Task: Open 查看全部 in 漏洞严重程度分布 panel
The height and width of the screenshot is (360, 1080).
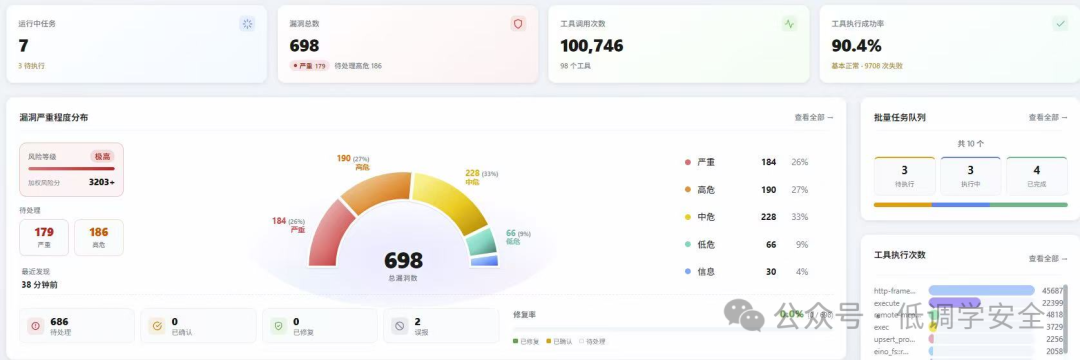Action: [813, 118]
